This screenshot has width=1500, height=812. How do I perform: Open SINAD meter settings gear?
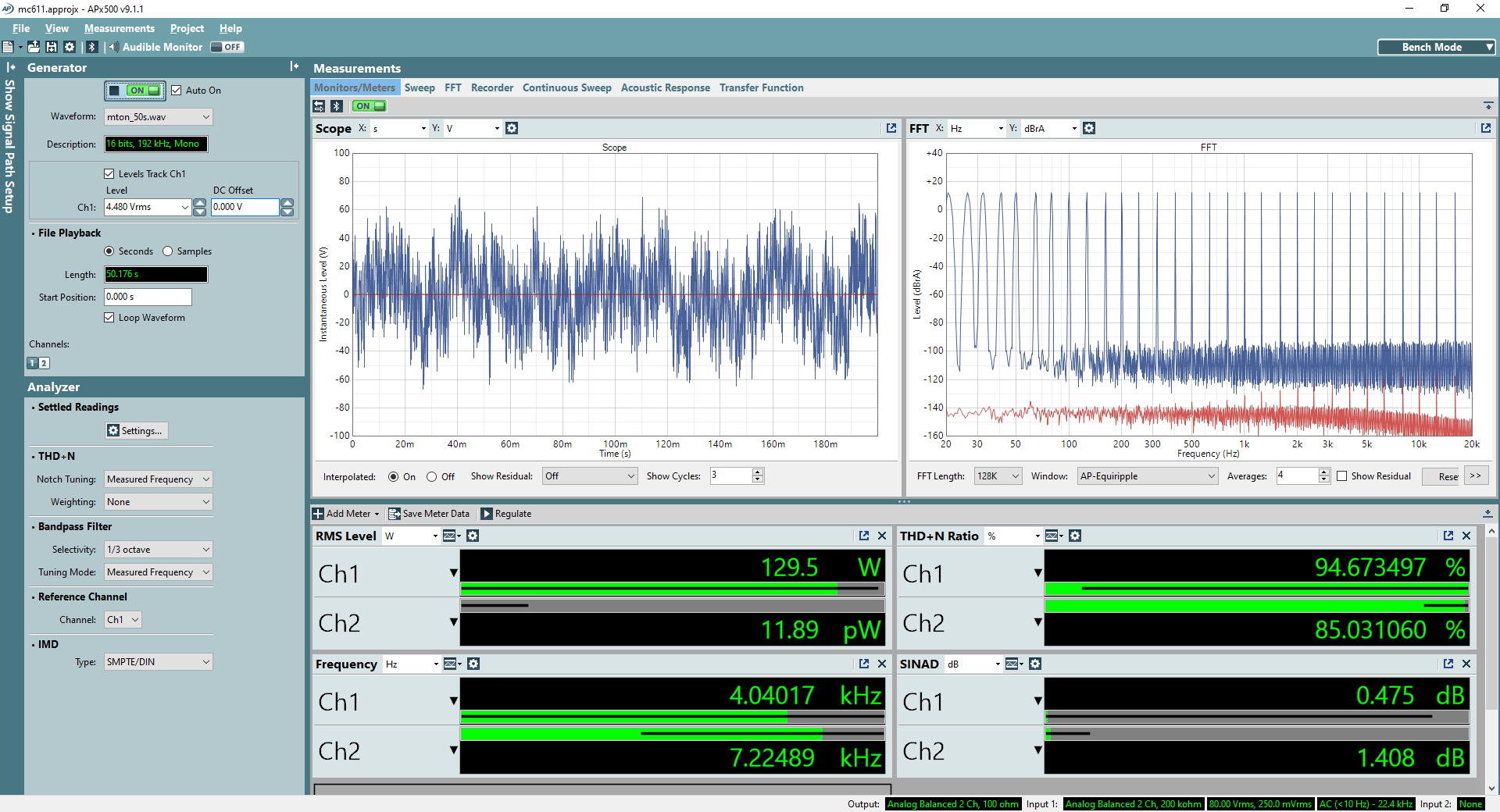click(x=1035, y=664)
